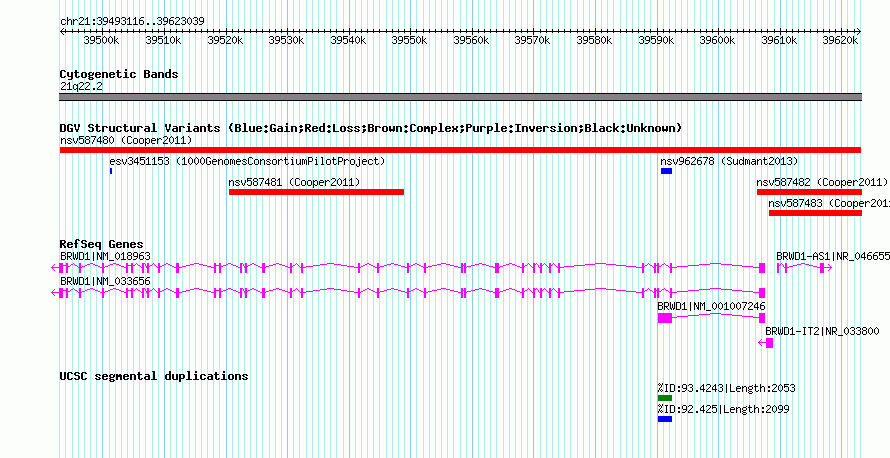Screen dimensions: 890x458
Task: Open the nsv587482 (Cooper2011) variant label
Action: pyautogui.click(x=822, y=182)
